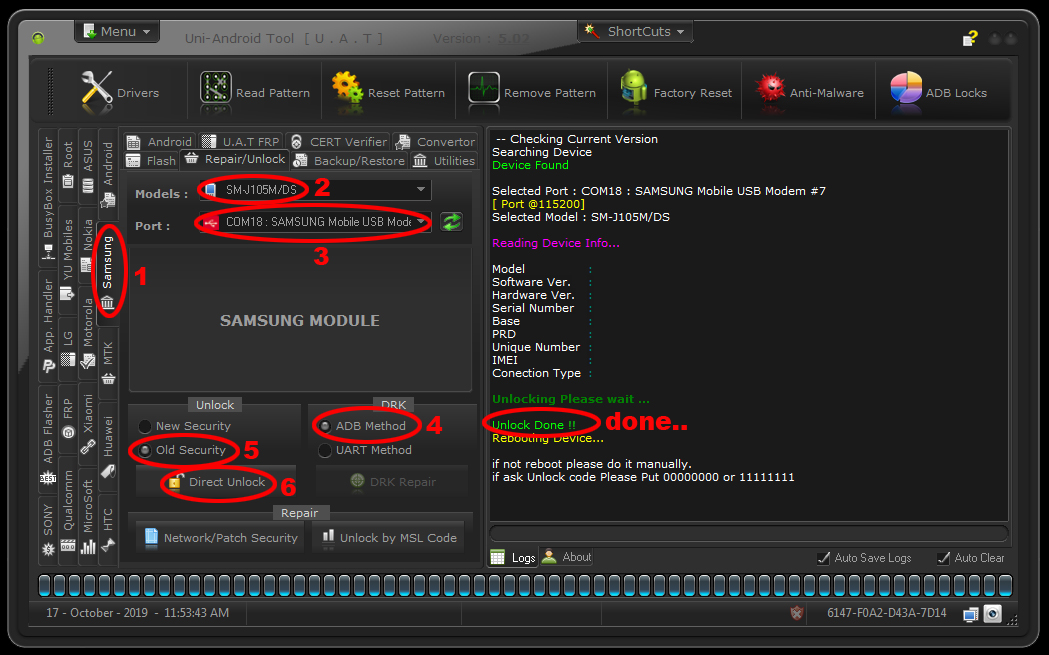
Task: Select Remove Pattern tool
Action: click(x=532, y=92)
